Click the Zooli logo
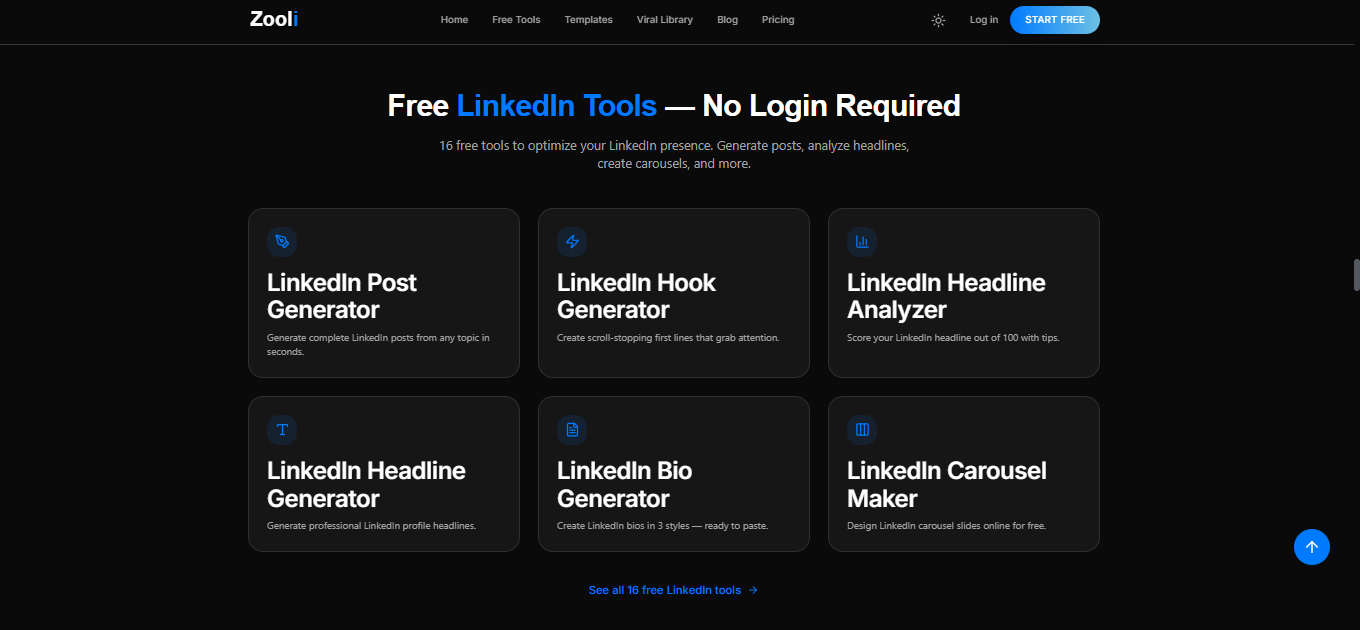The height and width of the screenshot is (630, 1360). [x=274, y=19]
